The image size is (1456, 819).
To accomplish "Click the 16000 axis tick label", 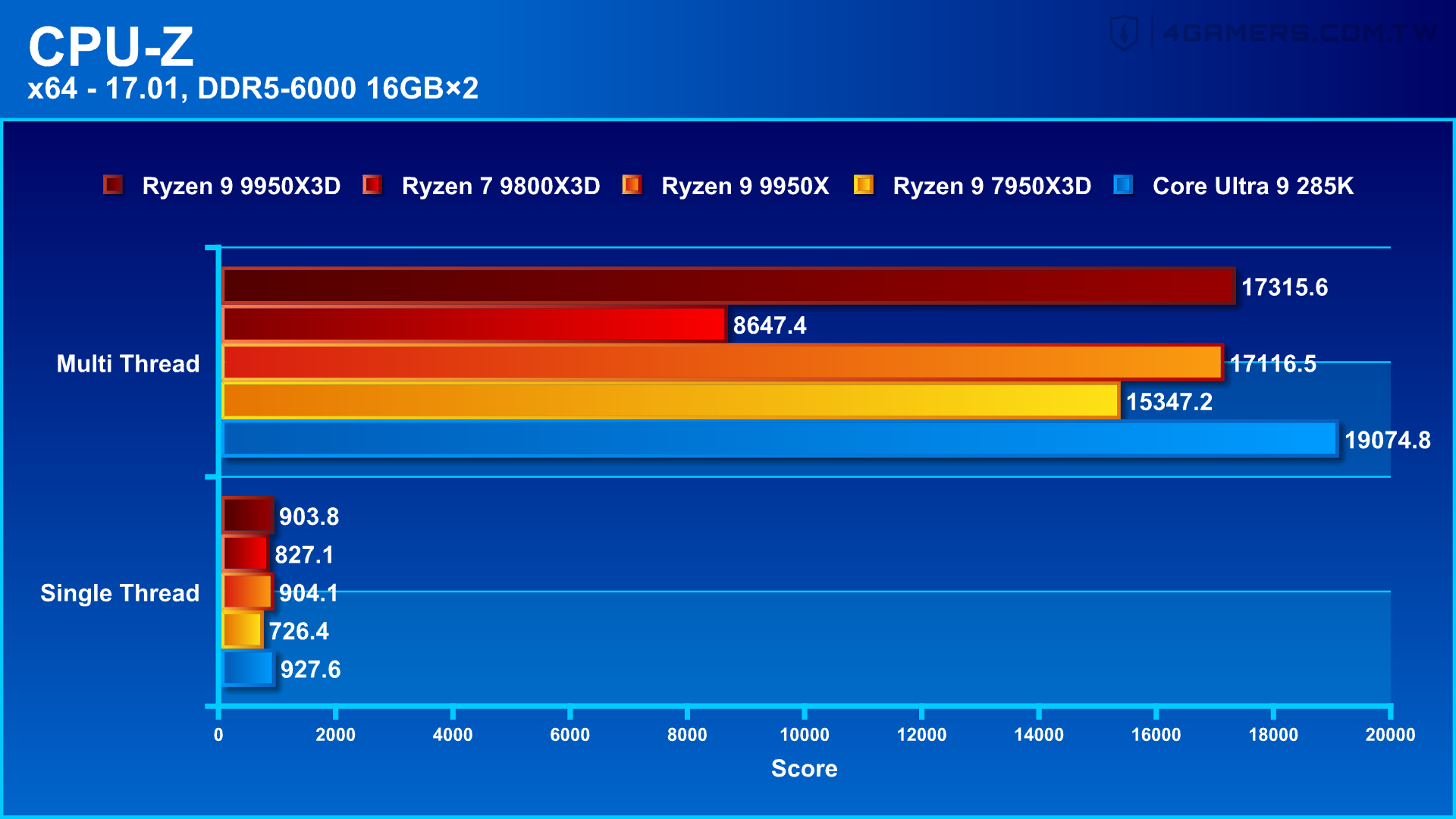I will point(1156,734).
